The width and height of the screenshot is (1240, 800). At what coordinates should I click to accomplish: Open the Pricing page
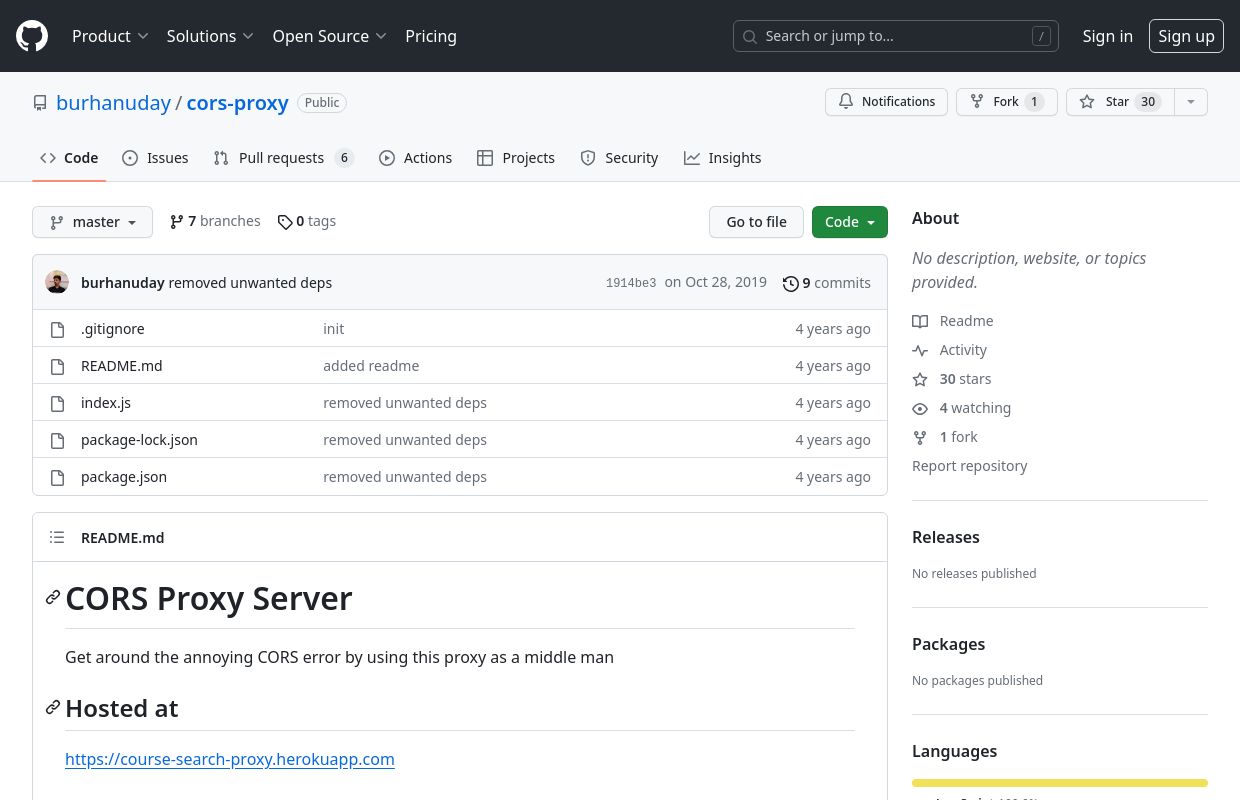point(431,36)
